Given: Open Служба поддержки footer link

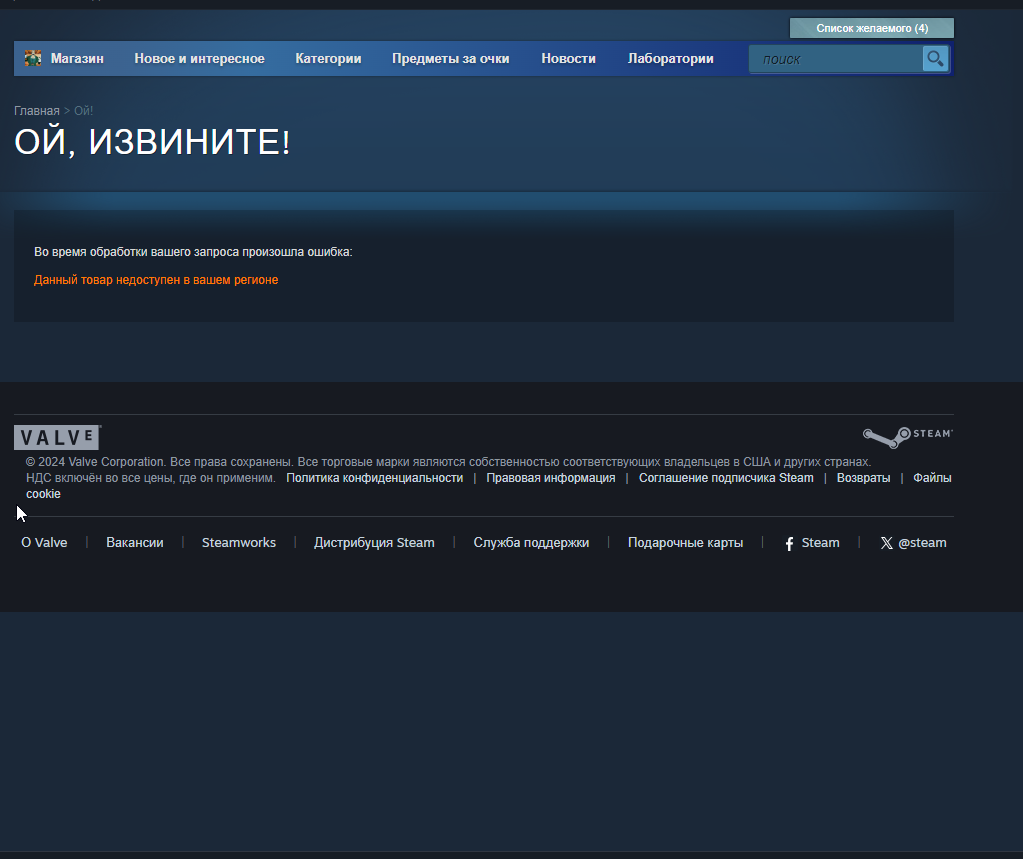Looking at the screenshot, I should pos(531,543).
